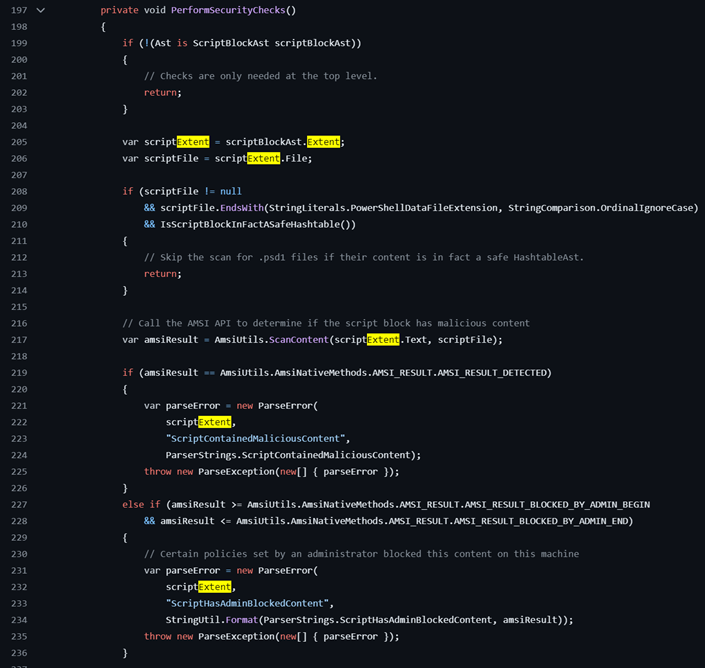This screenshot has width=705, height=668.
Task: Click highlighted Extent on line 222
Action: tap(214, 422)
